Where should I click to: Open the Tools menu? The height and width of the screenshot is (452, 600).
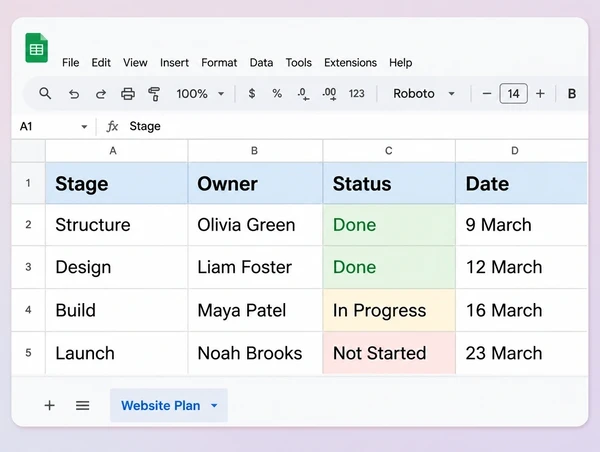click(x=299, y=62)
